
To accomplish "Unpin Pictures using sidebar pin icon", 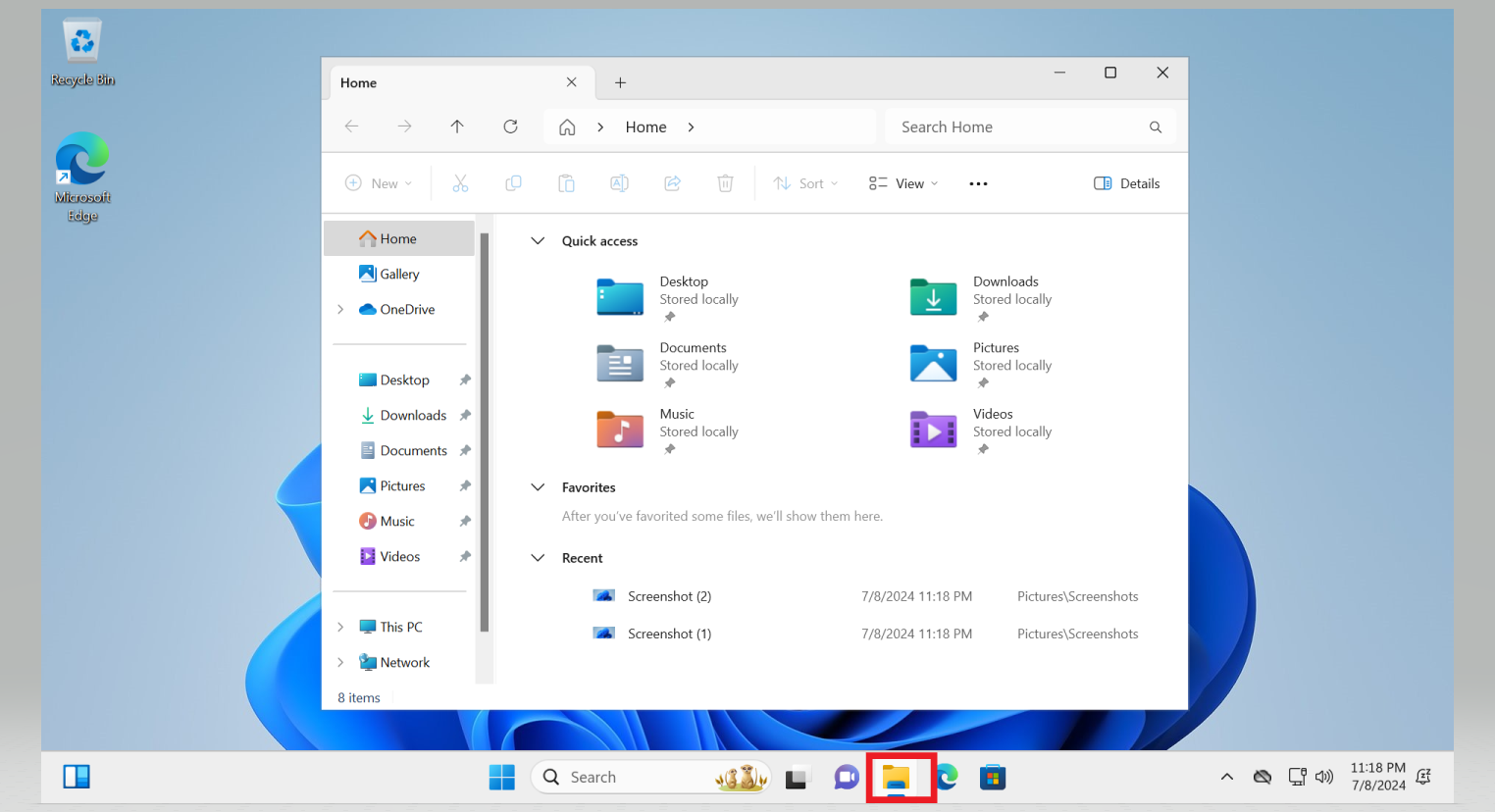I will coord(465,486).
